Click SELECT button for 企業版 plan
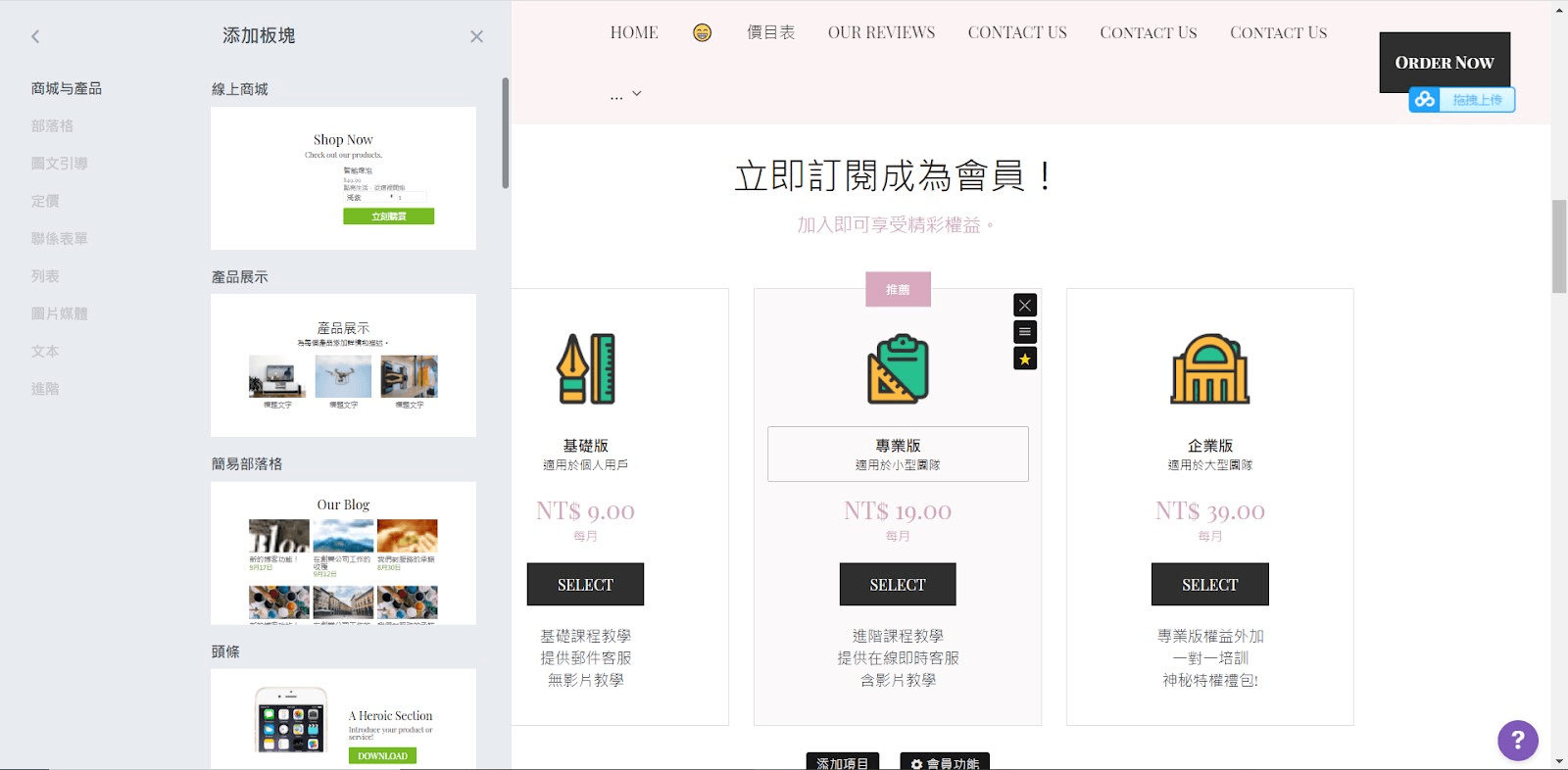 tap(1210, 585)
